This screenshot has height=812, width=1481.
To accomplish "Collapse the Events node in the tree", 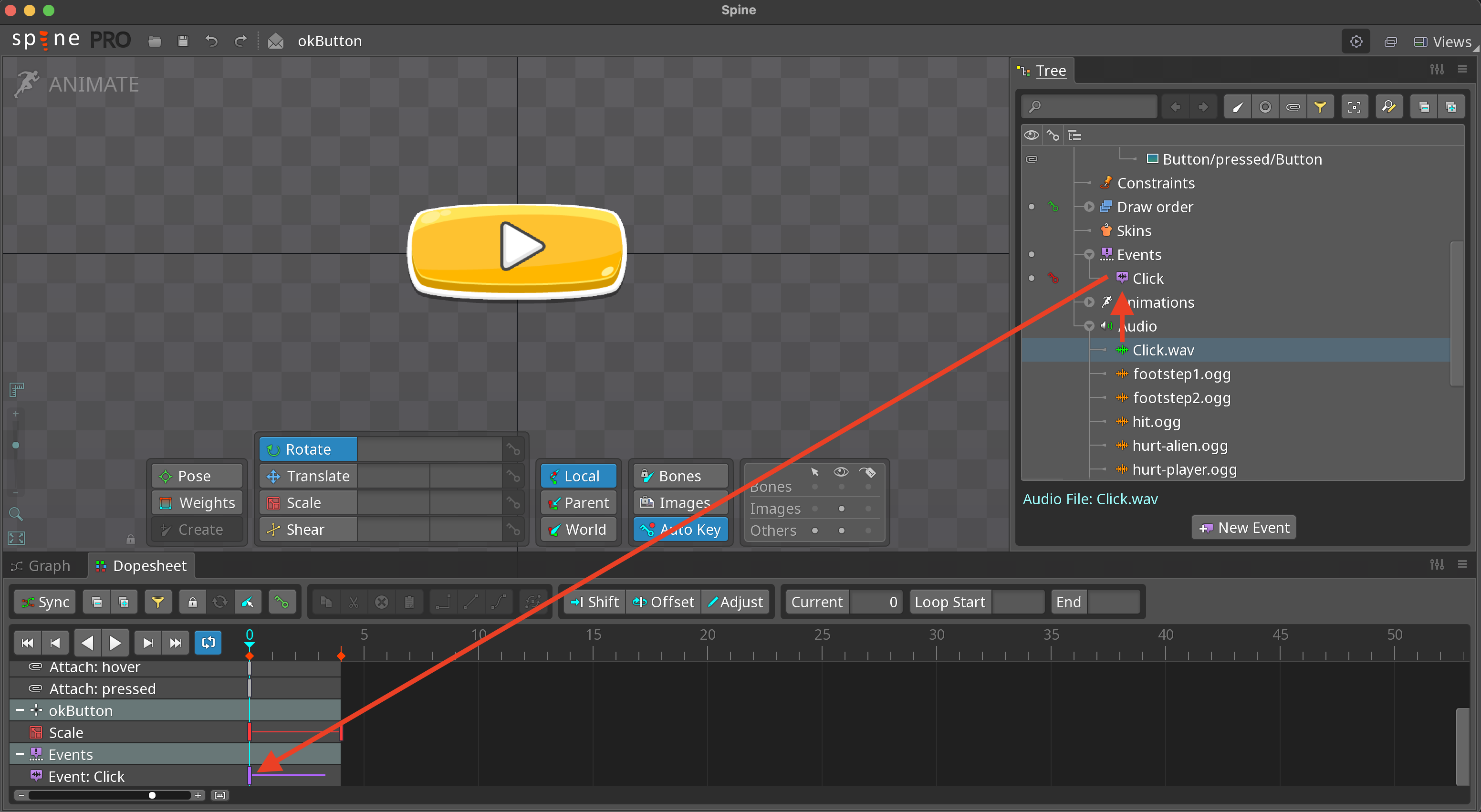I will [x=1088, y=254].
